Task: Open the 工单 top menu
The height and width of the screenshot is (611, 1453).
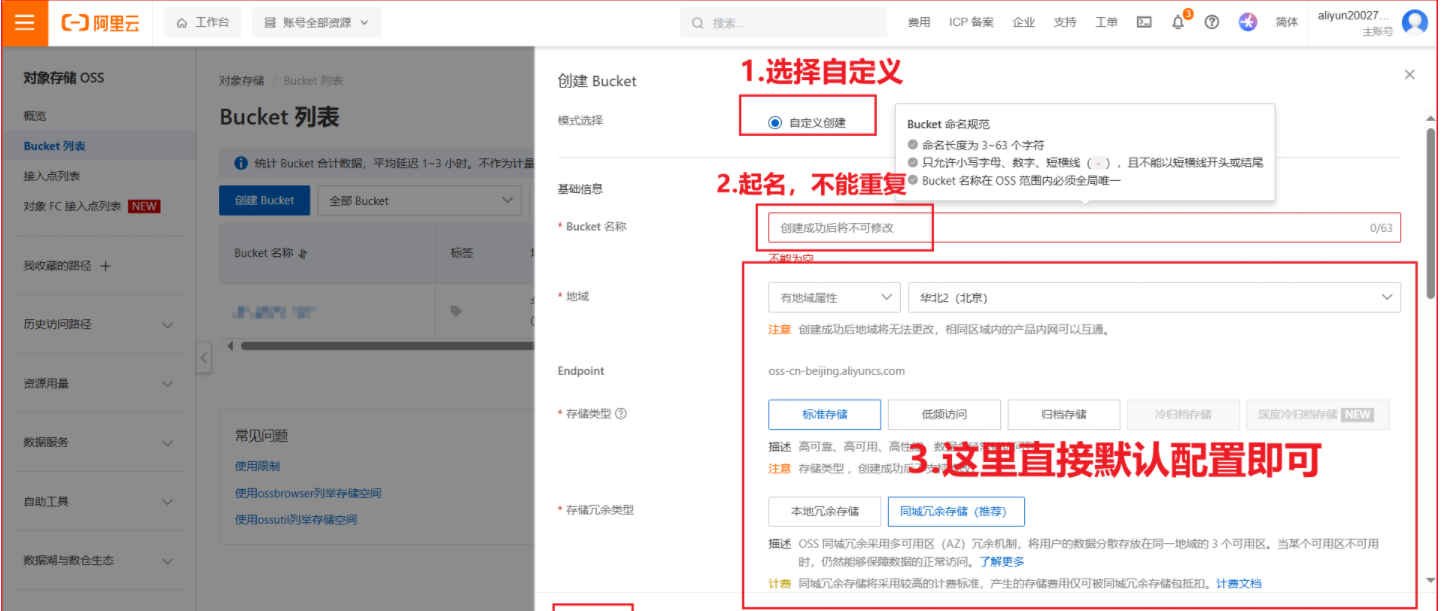Action: [1106, 22]
